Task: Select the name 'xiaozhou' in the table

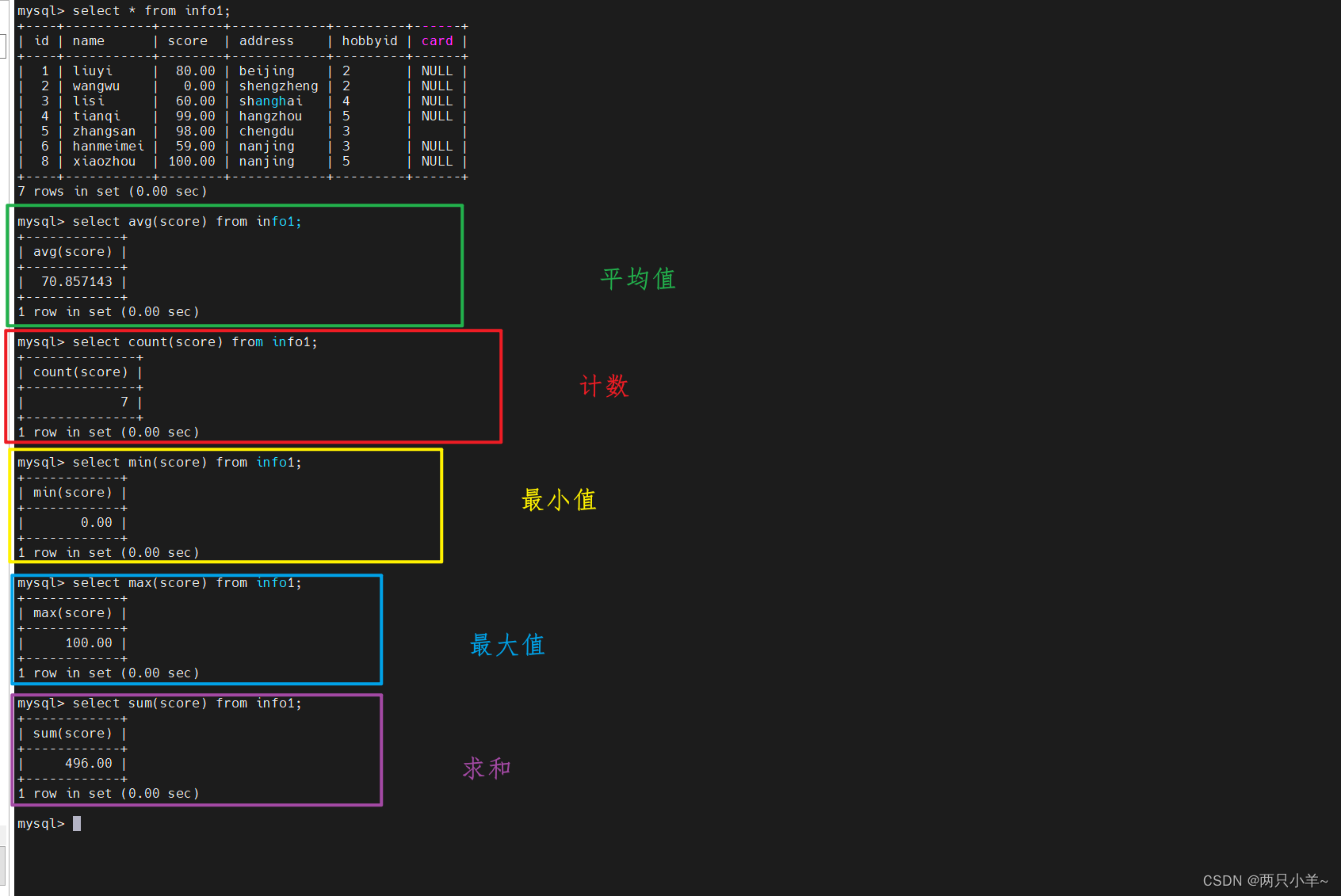Action: pyautogui.click(x=104, y=162)
